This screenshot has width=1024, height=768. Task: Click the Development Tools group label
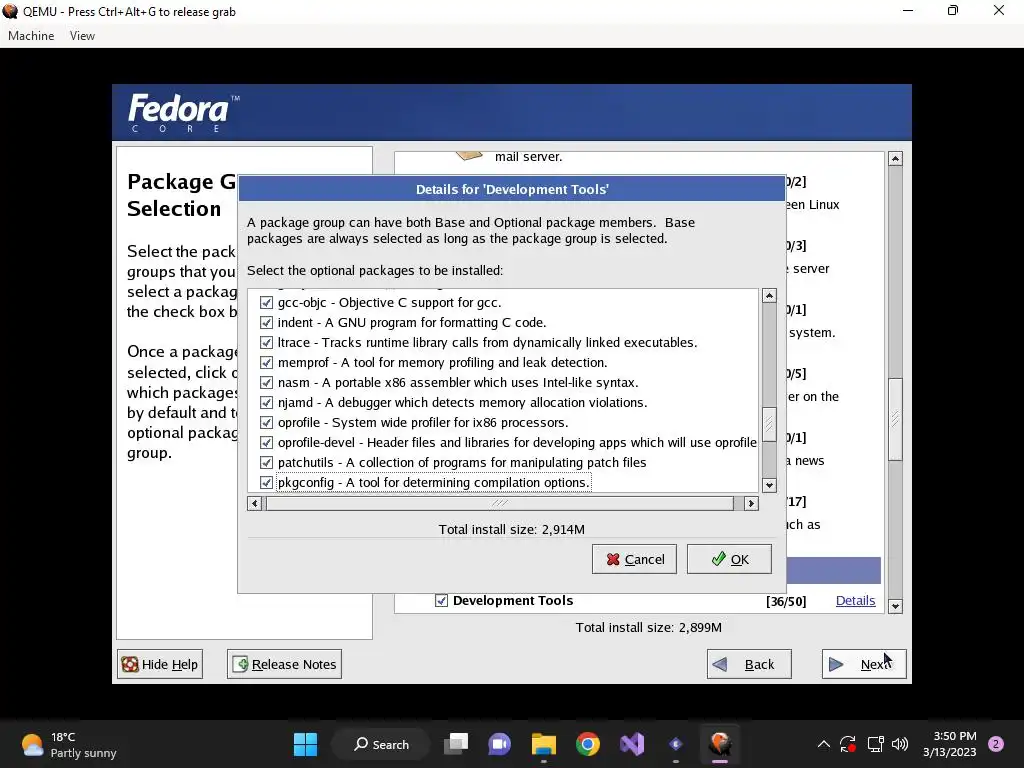[x=513, y=600]
